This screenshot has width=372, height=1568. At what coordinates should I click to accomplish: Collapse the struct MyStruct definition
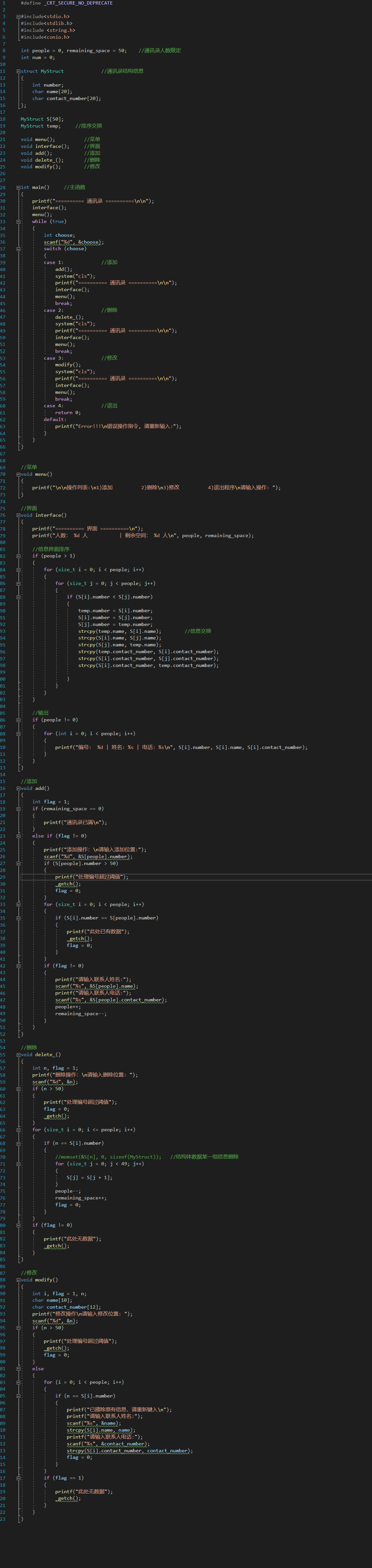pos(18,71)
